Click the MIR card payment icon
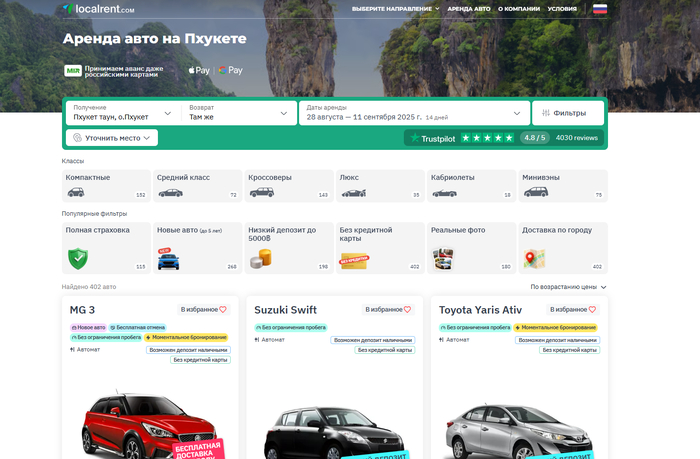This screenshot has width=700, height=459. point(73,71)
